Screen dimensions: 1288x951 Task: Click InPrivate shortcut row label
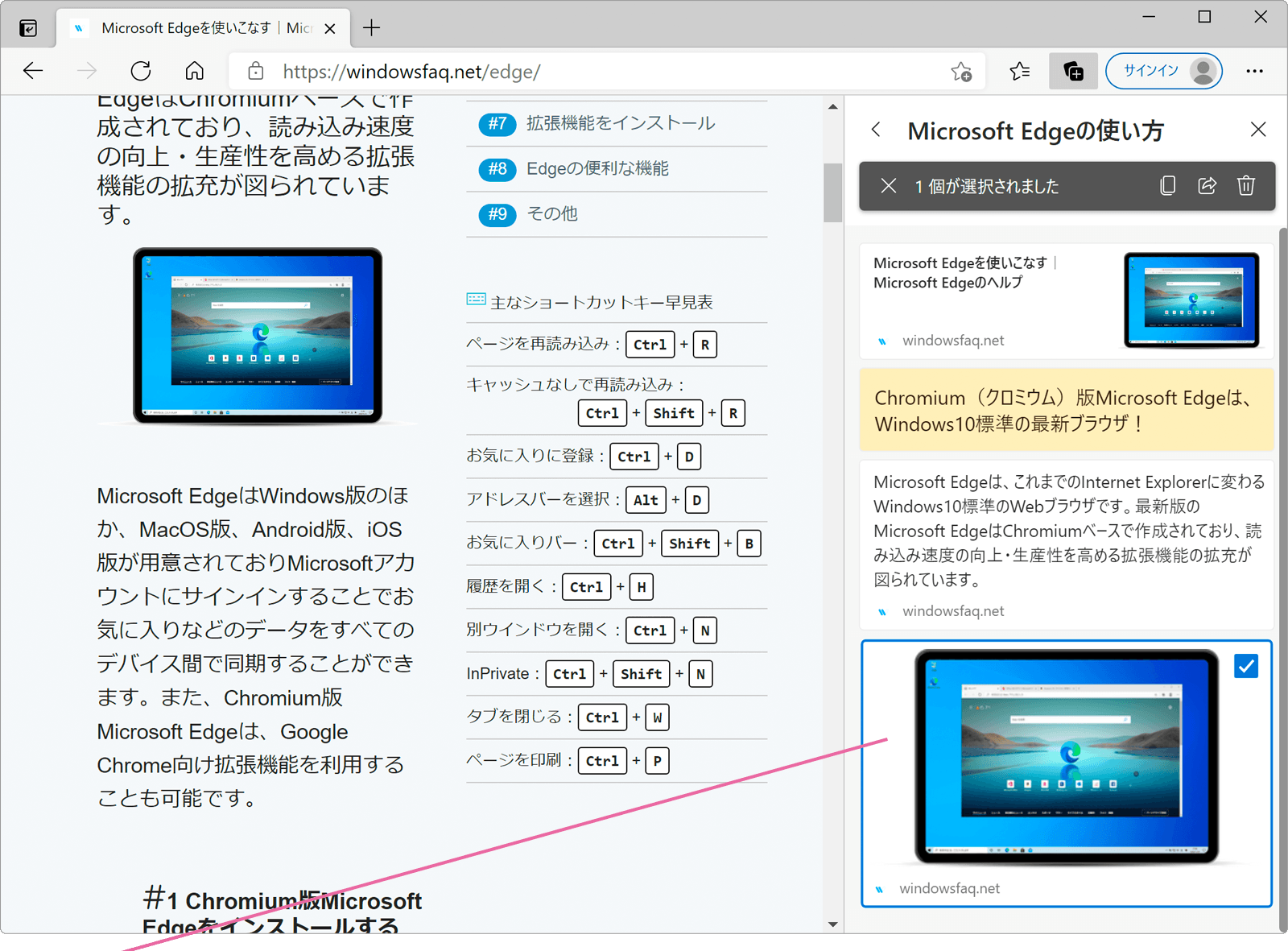[497, 674]
